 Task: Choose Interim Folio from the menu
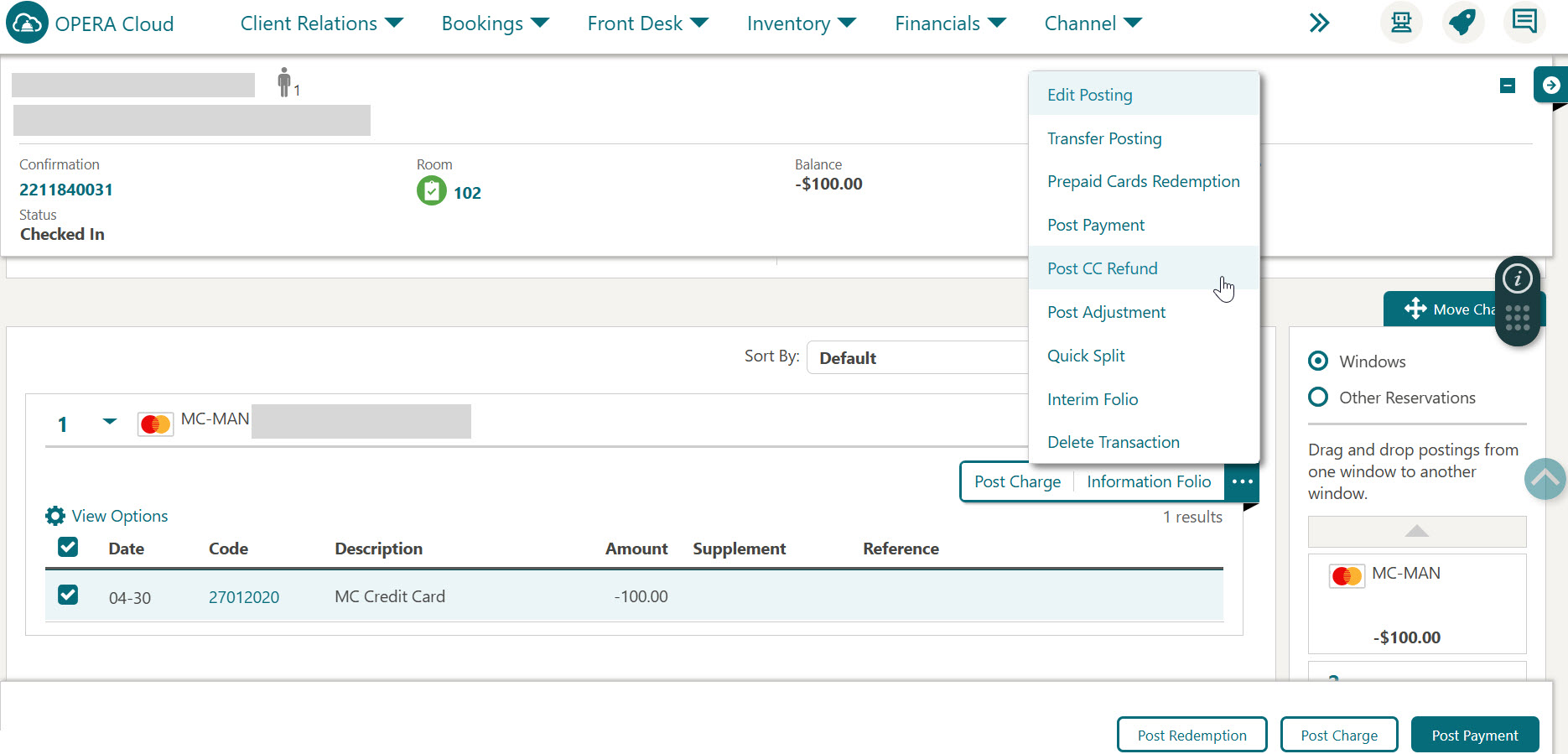coord(1144,399)
